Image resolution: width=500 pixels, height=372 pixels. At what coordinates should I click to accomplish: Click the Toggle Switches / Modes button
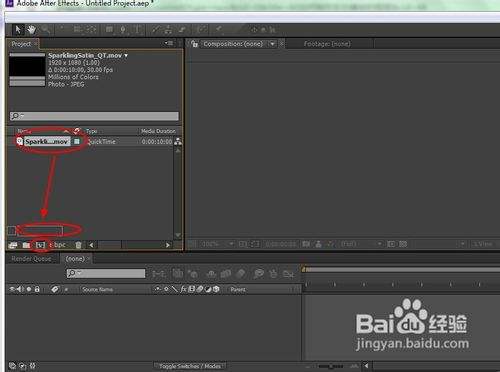(190, 366)
